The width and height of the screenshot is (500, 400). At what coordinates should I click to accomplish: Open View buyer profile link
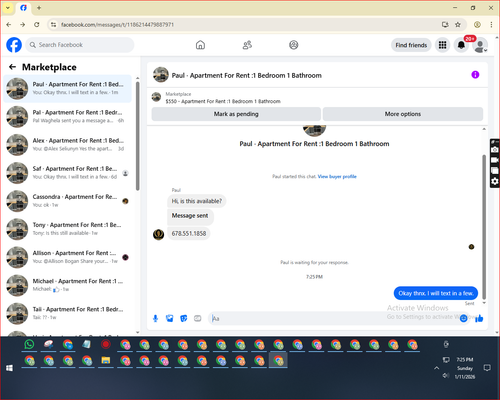(x=337, y=177)
